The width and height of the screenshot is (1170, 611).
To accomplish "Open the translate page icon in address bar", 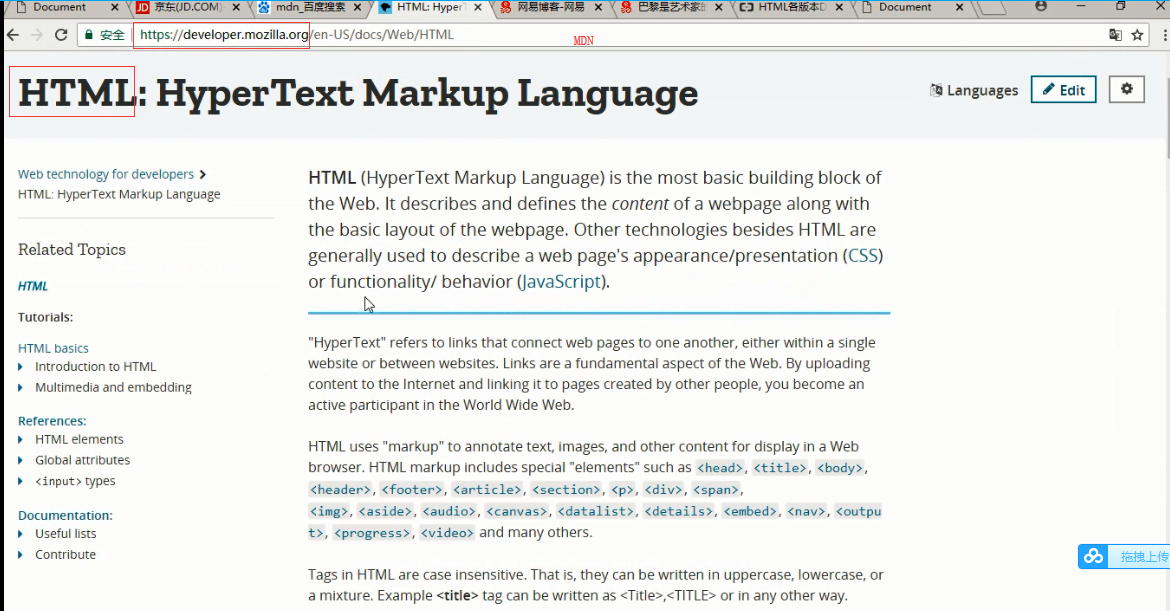I will tap(1115, 35).
